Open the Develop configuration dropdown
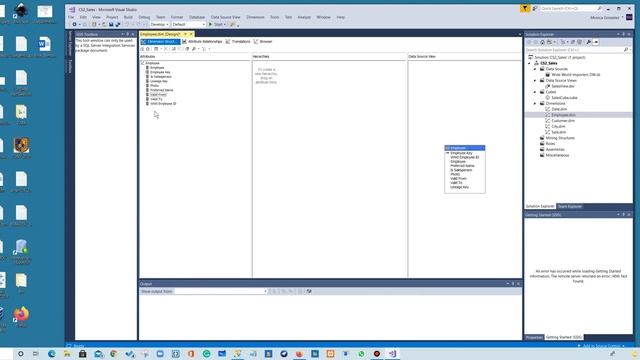The image size is (640, 360). point(159,24)
